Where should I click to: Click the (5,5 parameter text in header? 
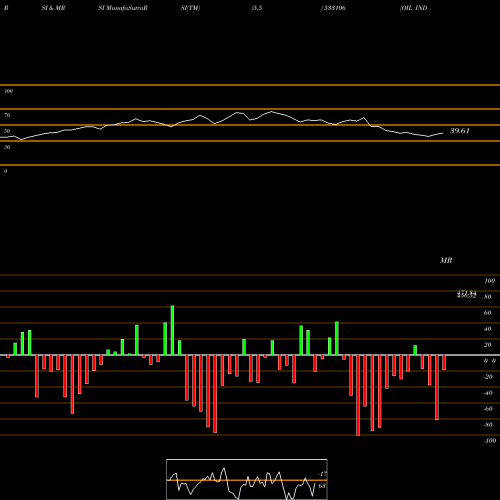click(257, 8)
